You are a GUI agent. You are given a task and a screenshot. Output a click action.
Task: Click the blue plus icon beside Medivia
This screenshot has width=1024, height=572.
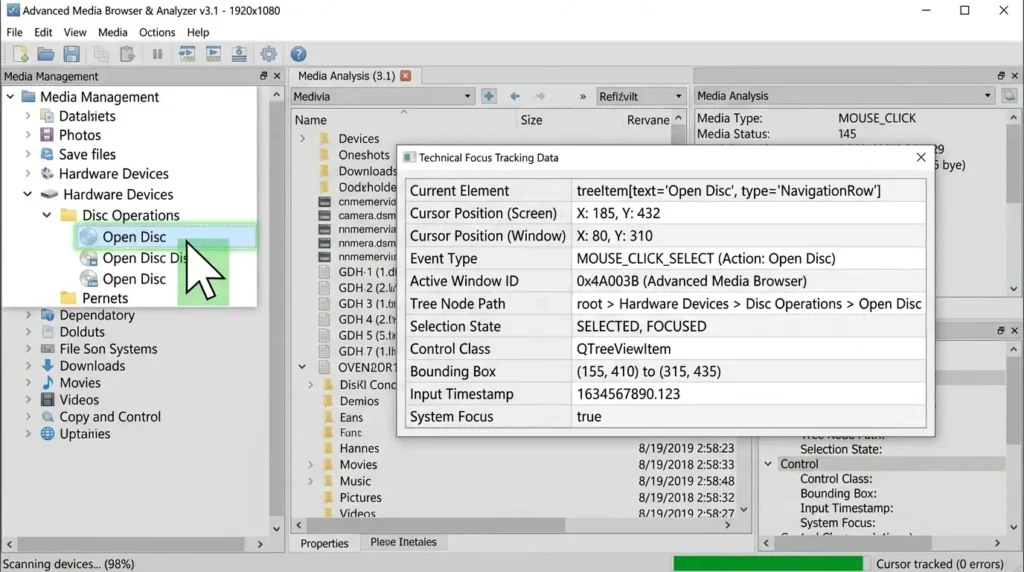[x=488, y=96]
